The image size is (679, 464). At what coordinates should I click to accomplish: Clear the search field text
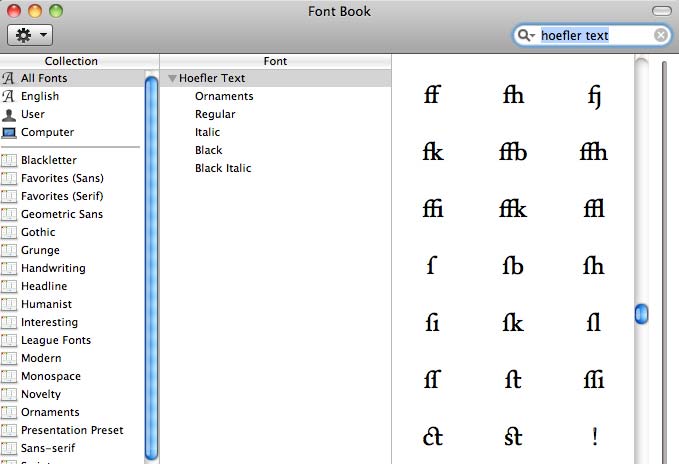click(x=660, y=35)
